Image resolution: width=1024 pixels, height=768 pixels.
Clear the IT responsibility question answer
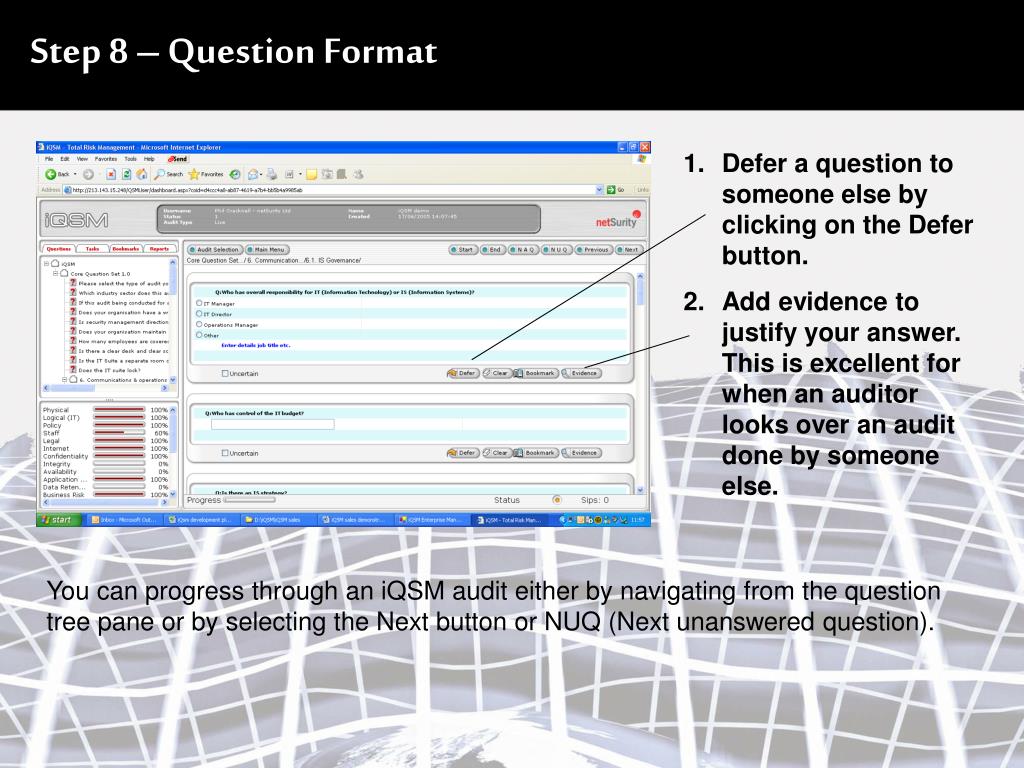[496, 374]
